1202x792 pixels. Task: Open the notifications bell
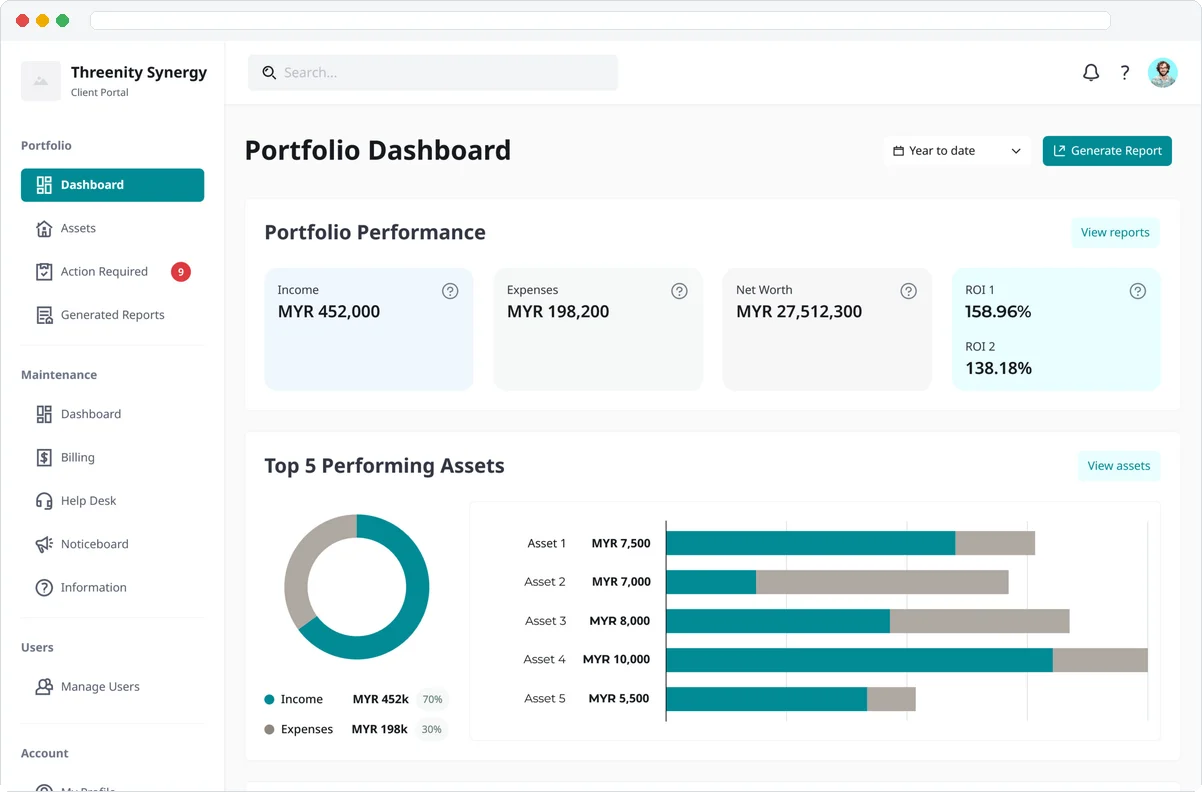click(x=1091, y=72)
